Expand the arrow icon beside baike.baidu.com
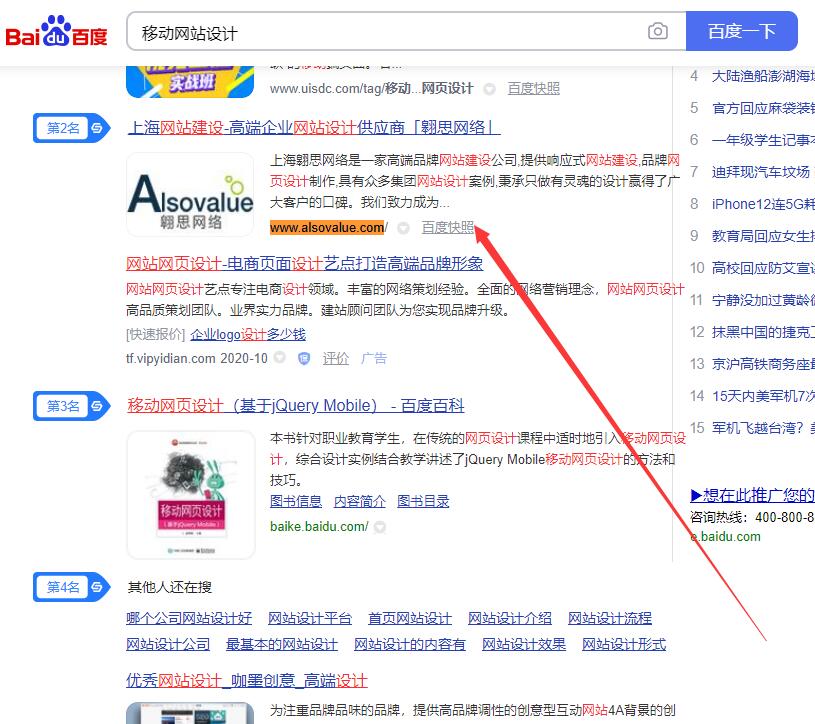The image size is (815, 724). tap(380, 527)
